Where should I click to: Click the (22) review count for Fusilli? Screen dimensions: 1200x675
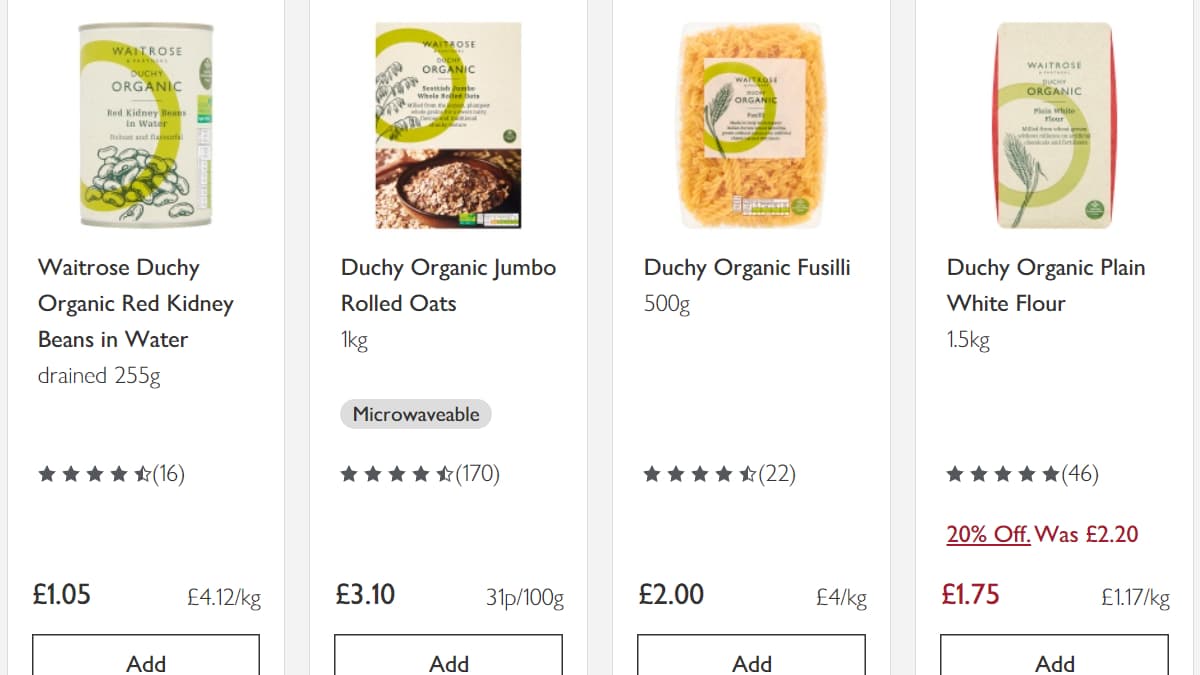pos(776,474)
